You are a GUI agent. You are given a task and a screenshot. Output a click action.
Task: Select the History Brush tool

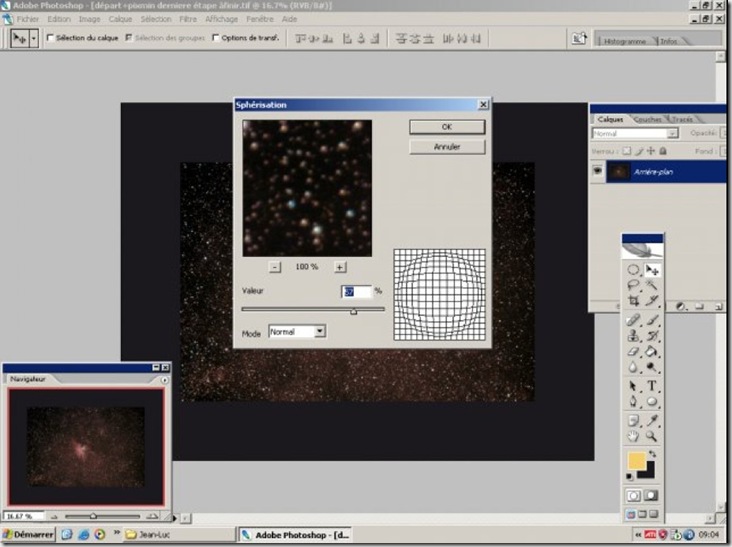coord(652,336)
